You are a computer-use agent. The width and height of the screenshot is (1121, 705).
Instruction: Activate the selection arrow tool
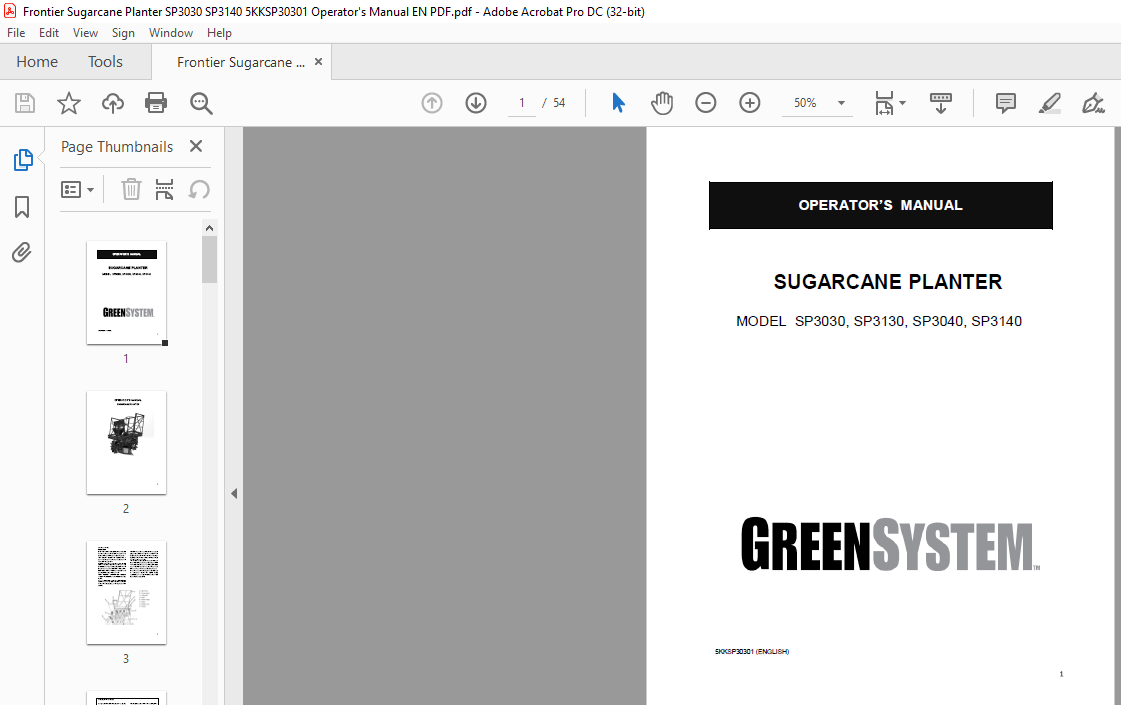[618, 103]
